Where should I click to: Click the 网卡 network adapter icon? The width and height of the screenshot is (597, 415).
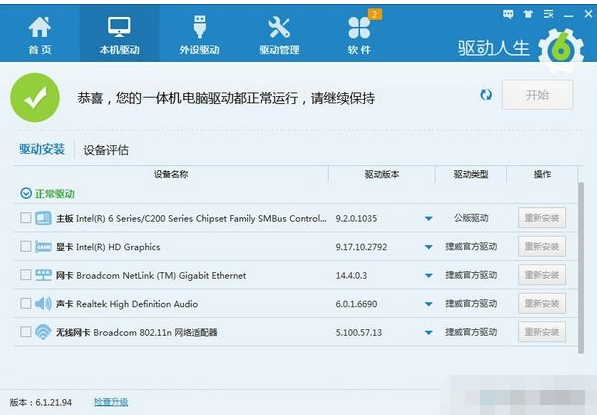[43, 275]
